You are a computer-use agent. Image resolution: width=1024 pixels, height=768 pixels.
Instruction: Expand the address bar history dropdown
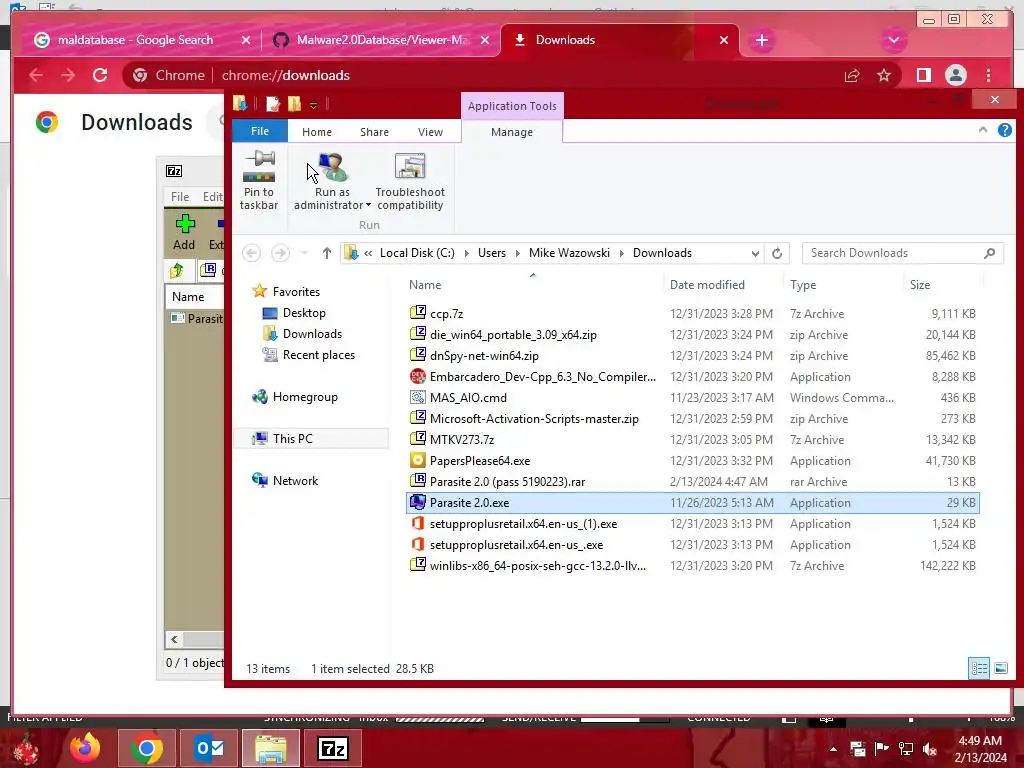pyautogui.click(x=755, y=253)
